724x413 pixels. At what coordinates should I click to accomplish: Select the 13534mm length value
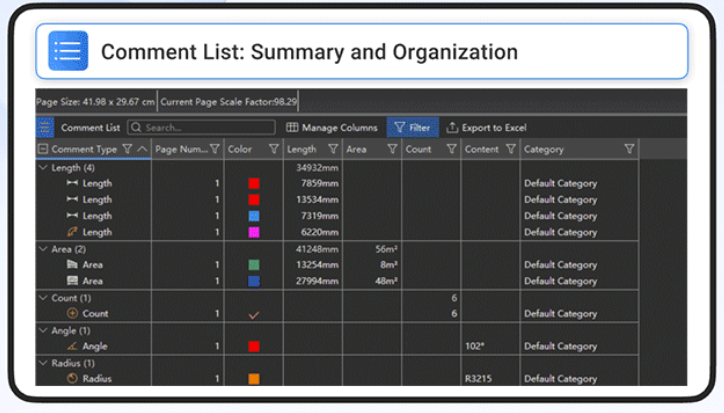click(x=317, y=200)
